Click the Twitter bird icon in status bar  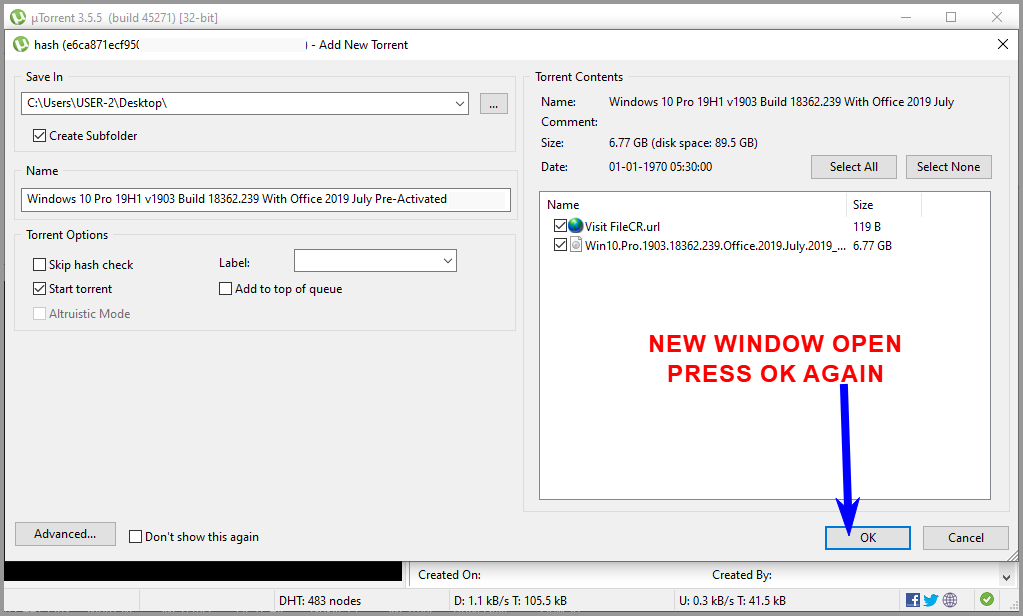pyautogui.click(x=931, y=600)
